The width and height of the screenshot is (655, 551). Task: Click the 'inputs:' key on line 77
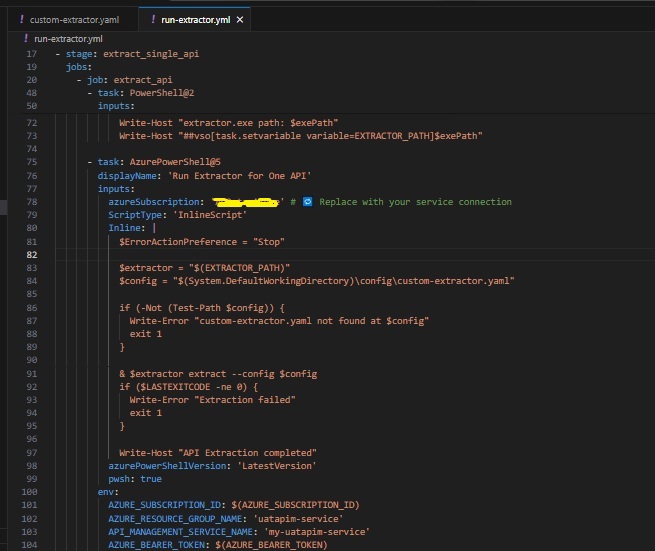coord(116,189)
